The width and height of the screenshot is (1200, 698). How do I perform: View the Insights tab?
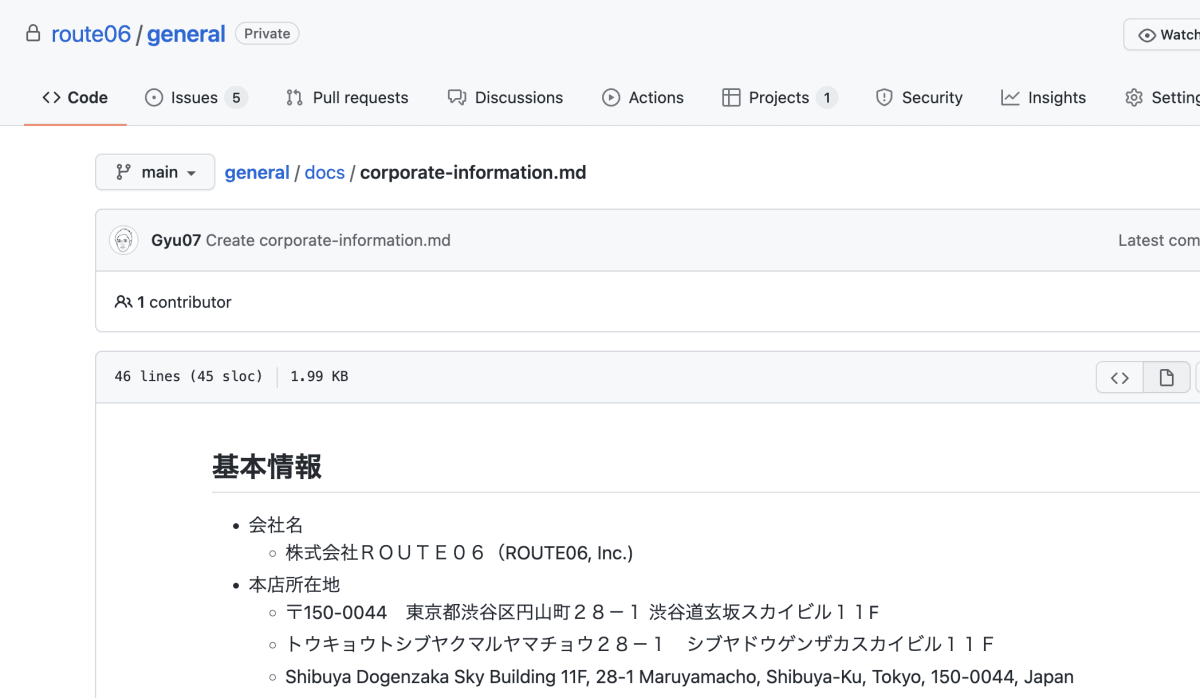click(1043, 97)
